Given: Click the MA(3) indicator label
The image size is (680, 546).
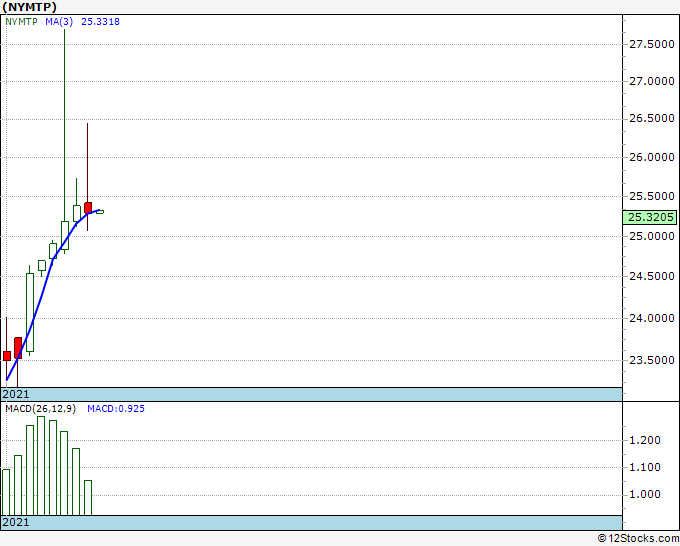Looking at the screenshot, I should click(59, 21).
